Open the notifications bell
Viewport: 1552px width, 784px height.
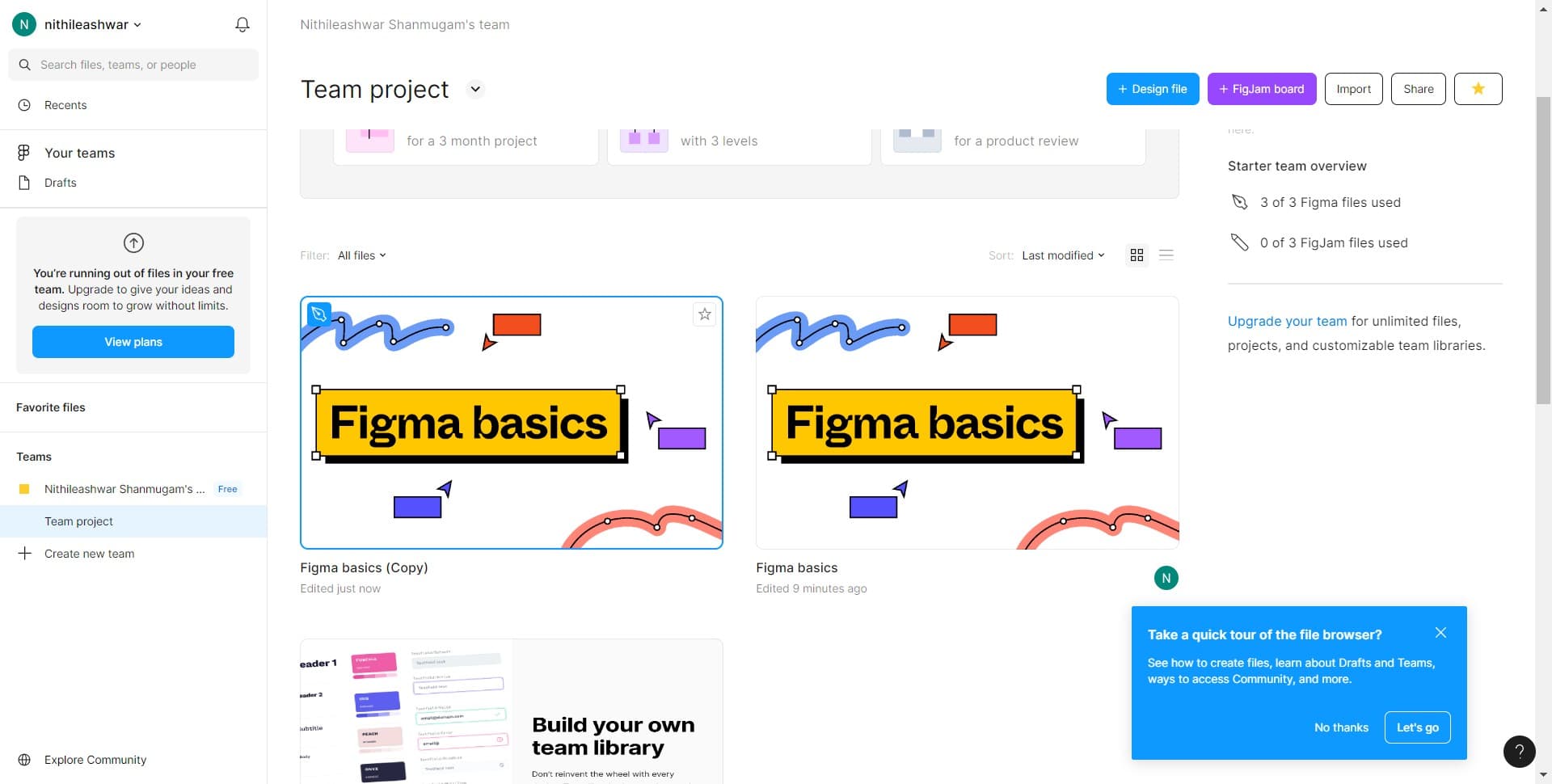tap(242, 25)
